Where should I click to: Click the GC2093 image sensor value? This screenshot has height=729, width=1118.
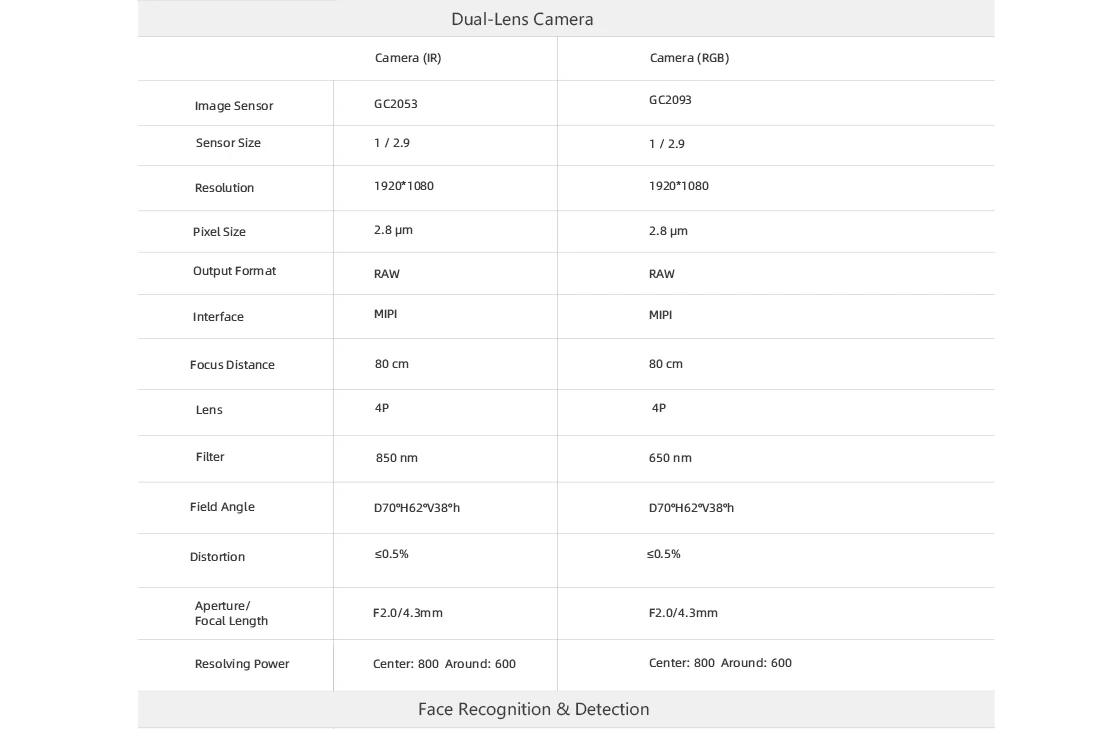tap(670, 100)
